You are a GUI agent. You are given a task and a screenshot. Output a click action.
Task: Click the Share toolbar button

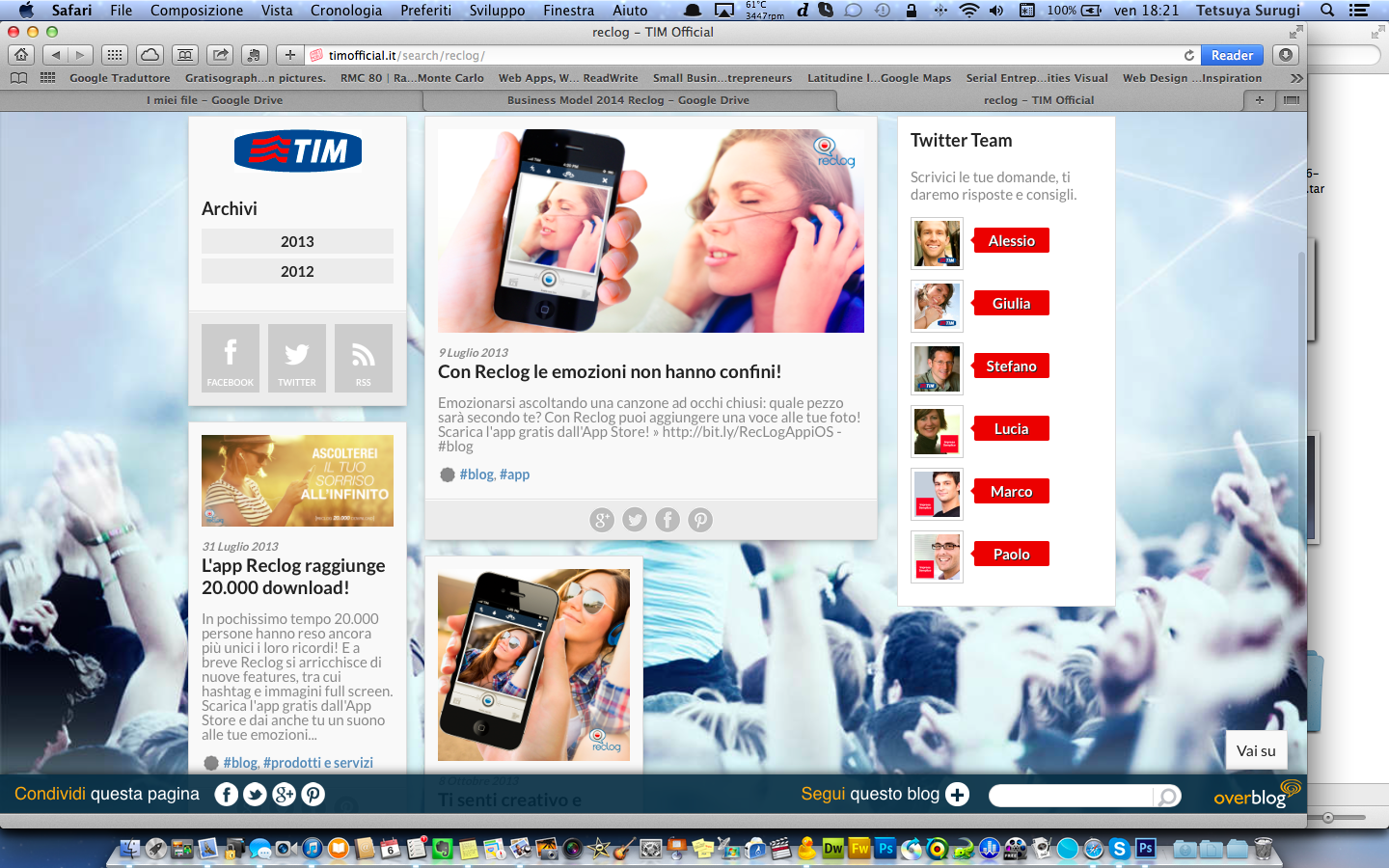click(x=221, y=55)
